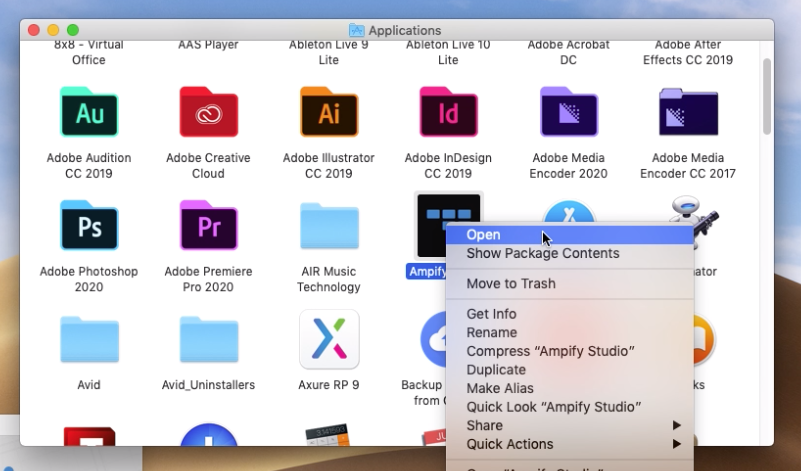Choose Show Package Contents
Image resolution: width=801 pixels, height=471 pixels.
570,253
